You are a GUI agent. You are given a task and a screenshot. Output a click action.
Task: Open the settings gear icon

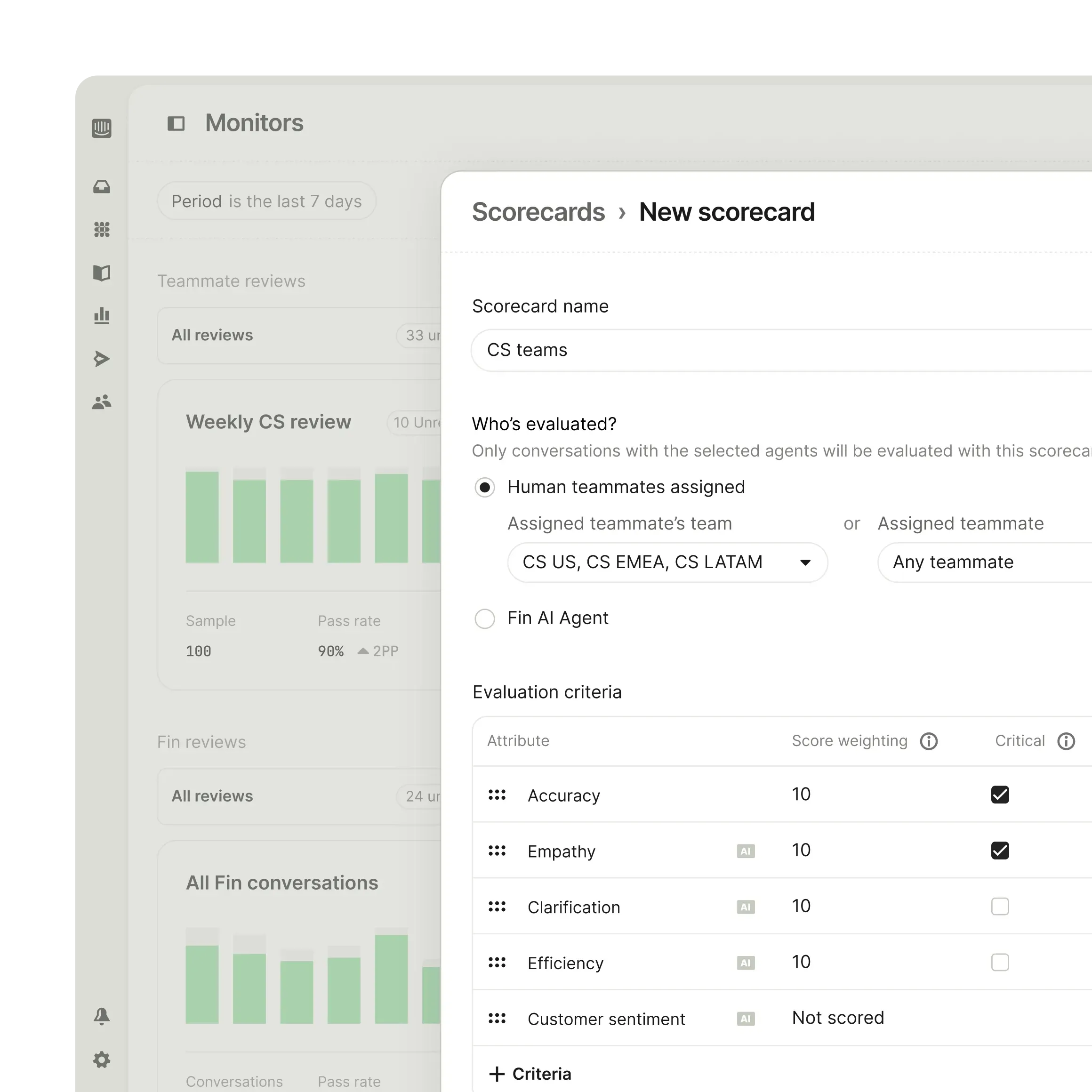[102, 1060]
